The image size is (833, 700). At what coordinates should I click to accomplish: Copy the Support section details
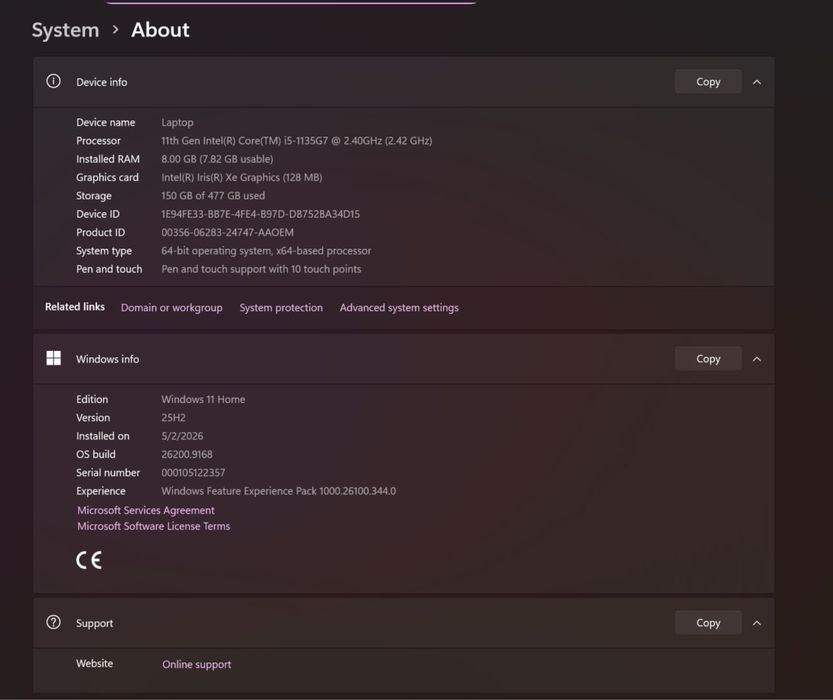[708, 622]
